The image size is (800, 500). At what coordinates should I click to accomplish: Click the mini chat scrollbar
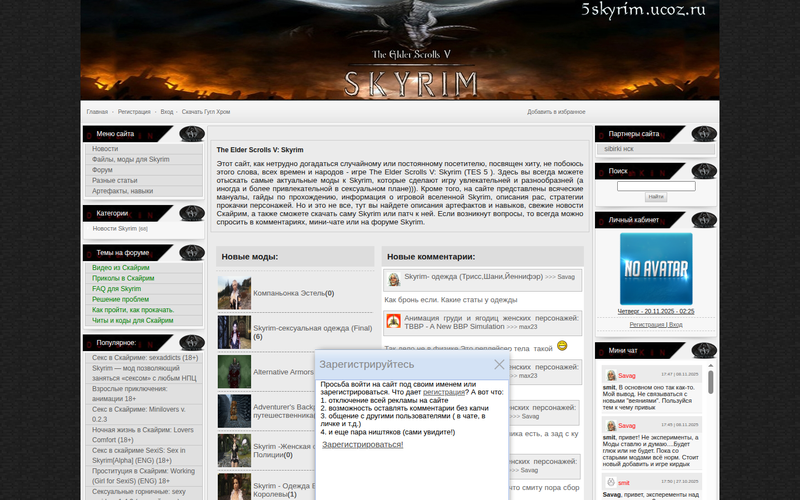coord(711,383)
